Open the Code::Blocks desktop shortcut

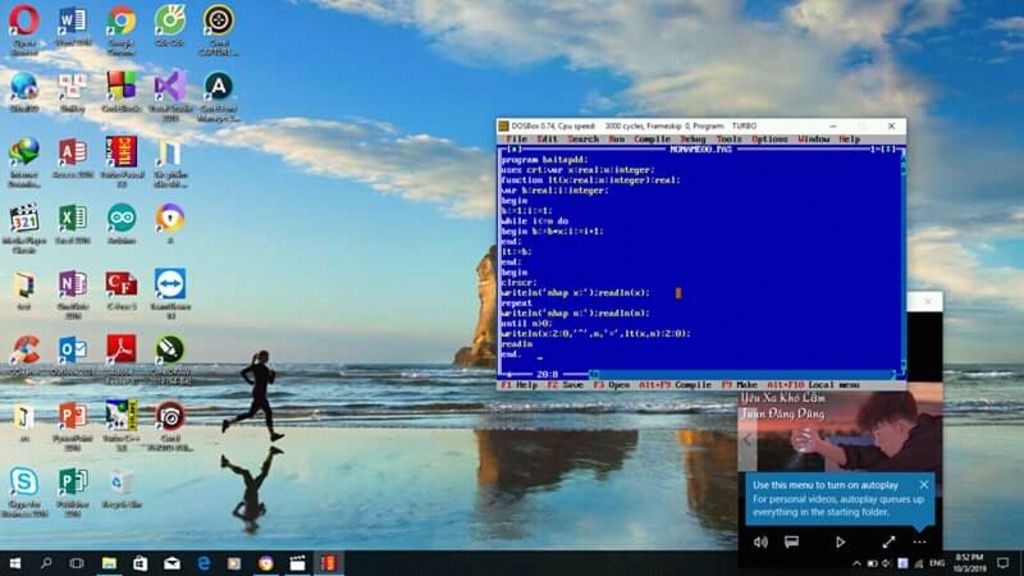coord(121,86)
